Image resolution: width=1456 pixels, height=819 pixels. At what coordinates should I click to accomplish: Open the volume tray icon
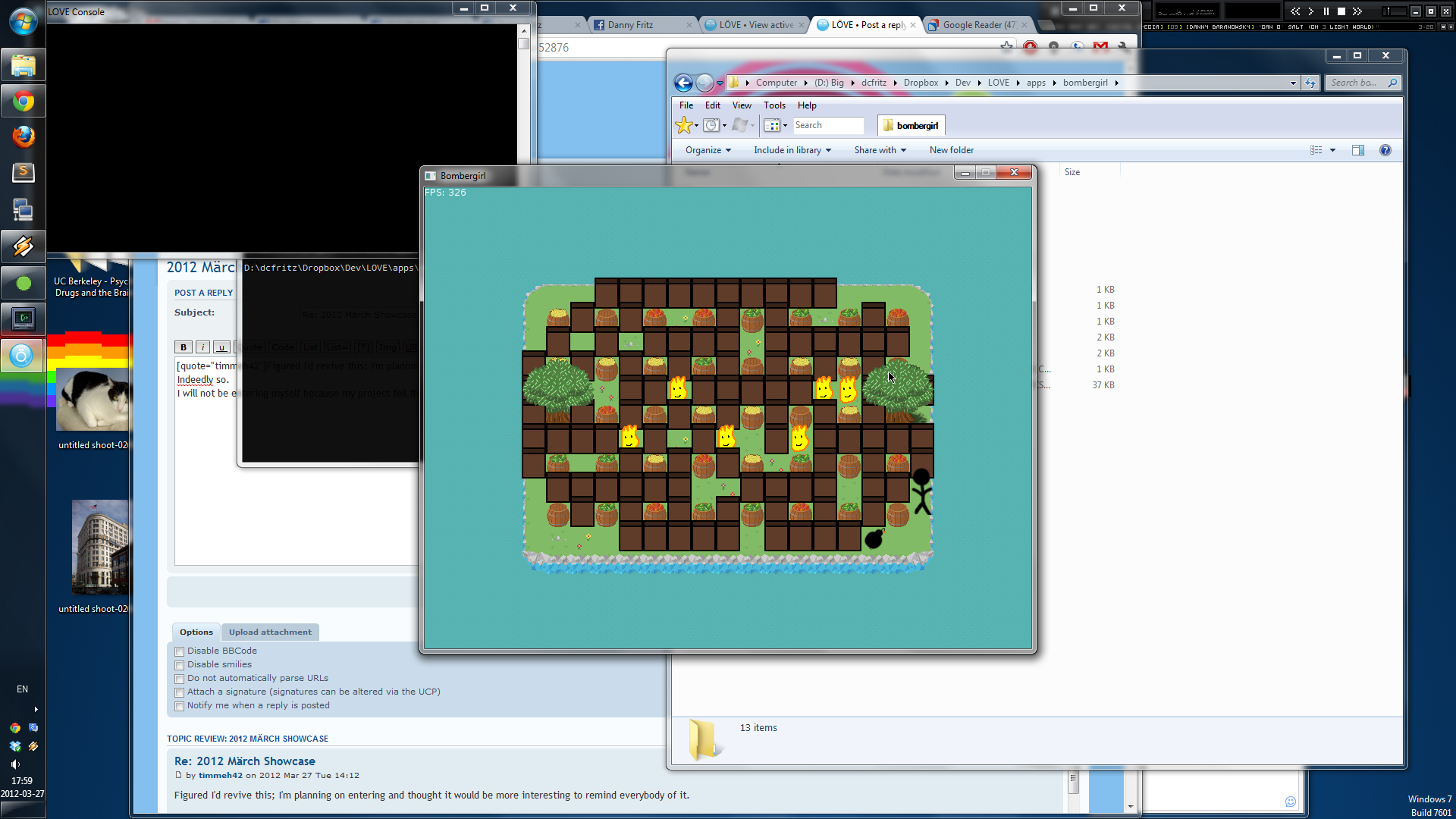point(14,764)
